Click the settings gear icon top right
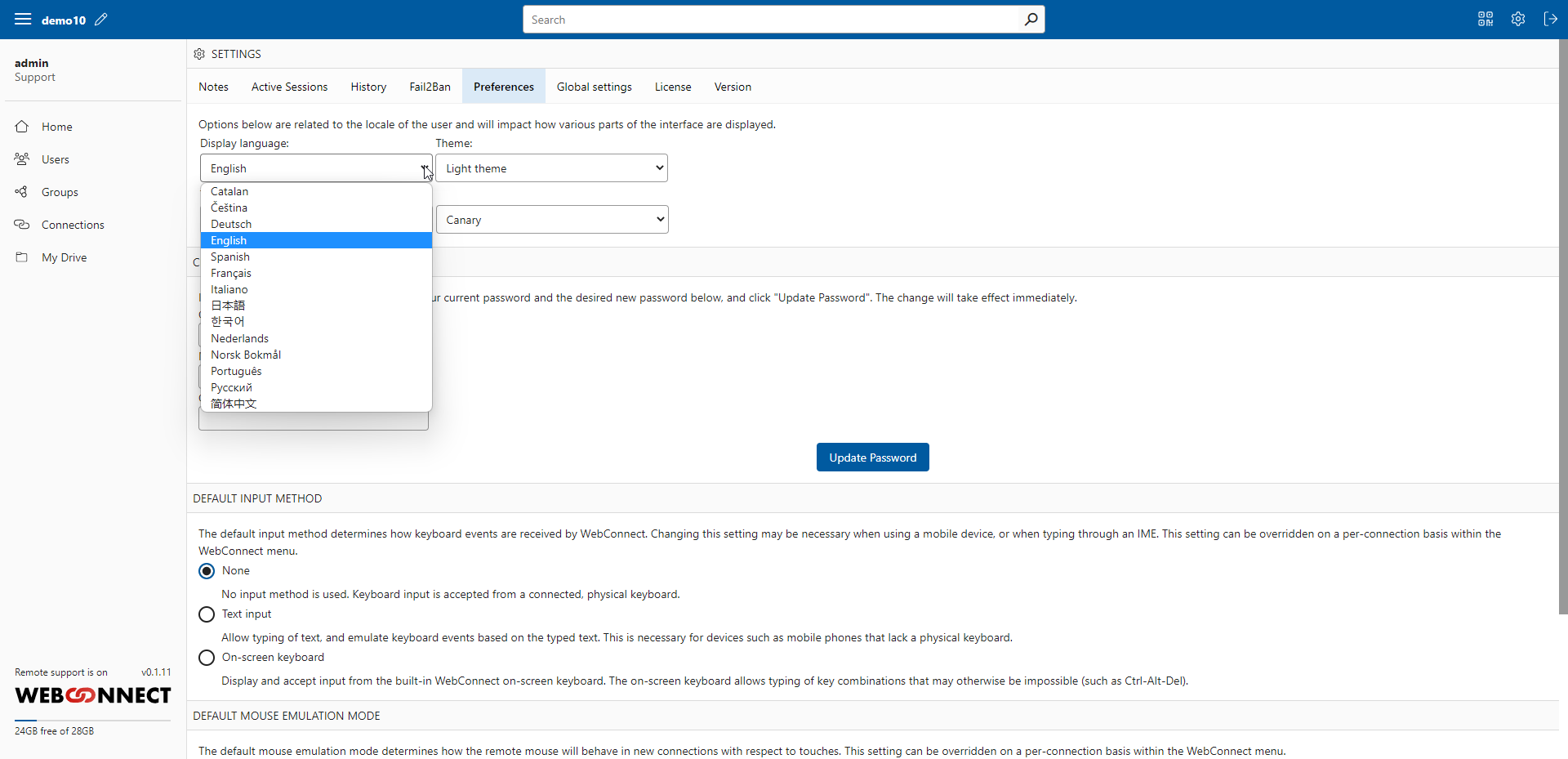Viewport: 1568px width, 759px height. point(1518,19)
